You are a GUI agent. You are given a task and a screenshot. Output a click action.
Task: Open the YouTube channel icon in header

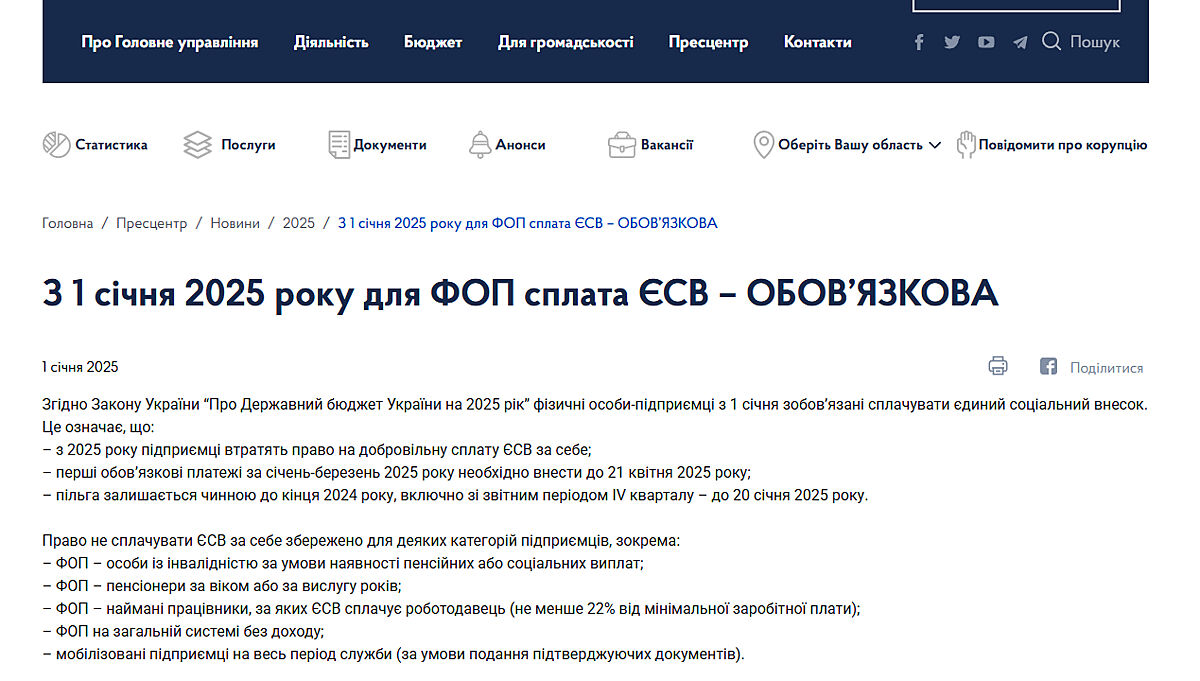coord(986,42)
